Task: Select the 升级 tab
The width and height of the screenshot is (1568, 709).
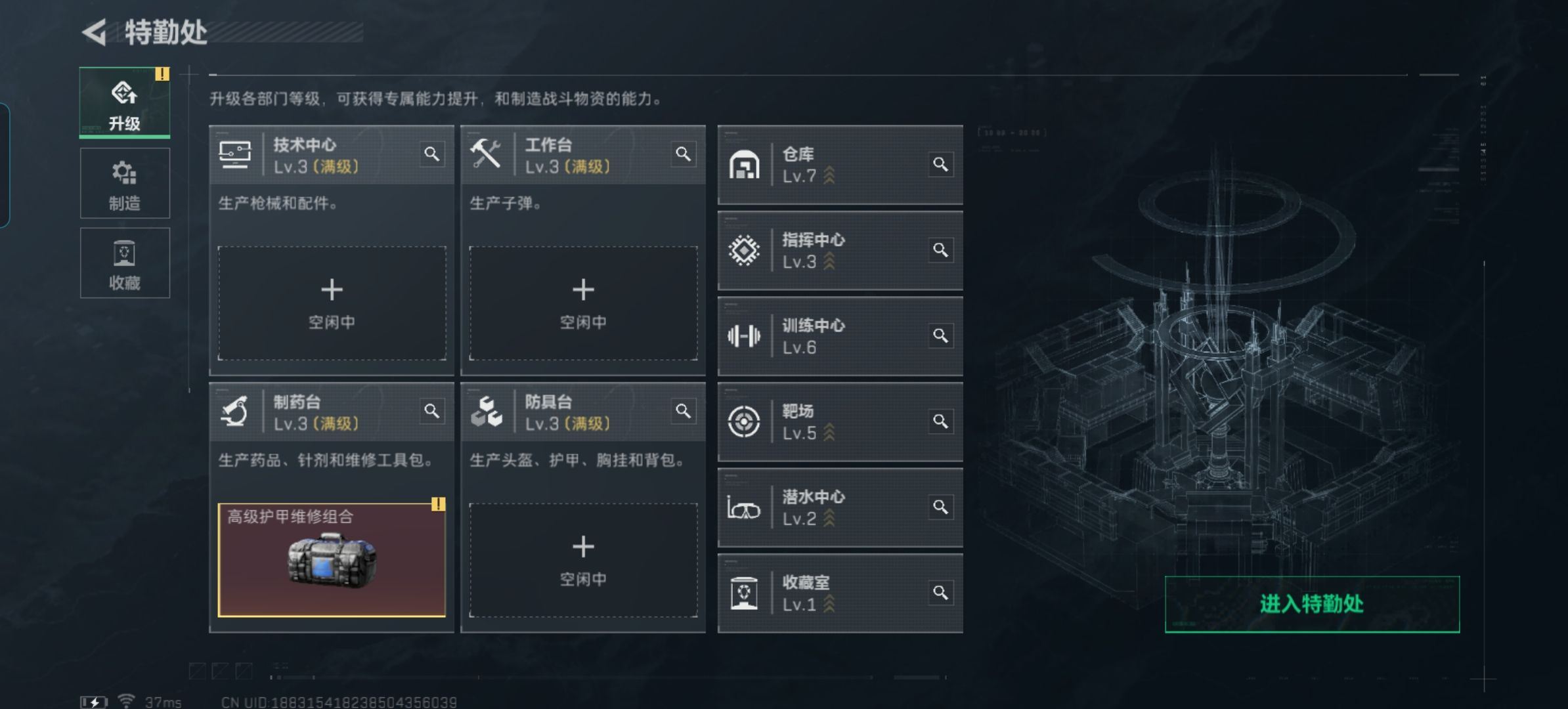Action: (x=125, y=102)
